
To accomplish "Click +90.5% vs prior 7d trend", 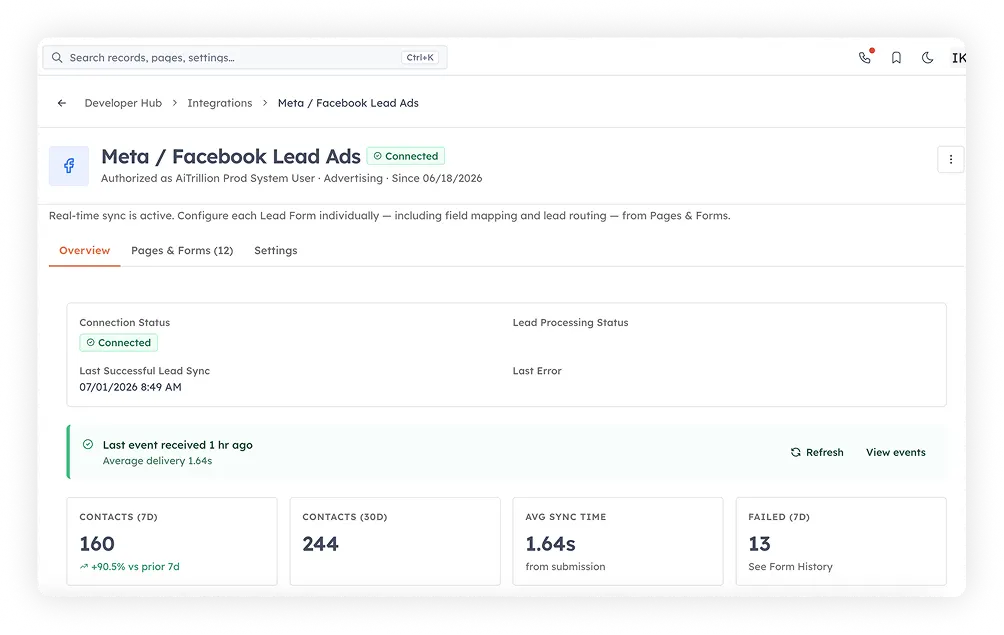I will coord(129,567).
